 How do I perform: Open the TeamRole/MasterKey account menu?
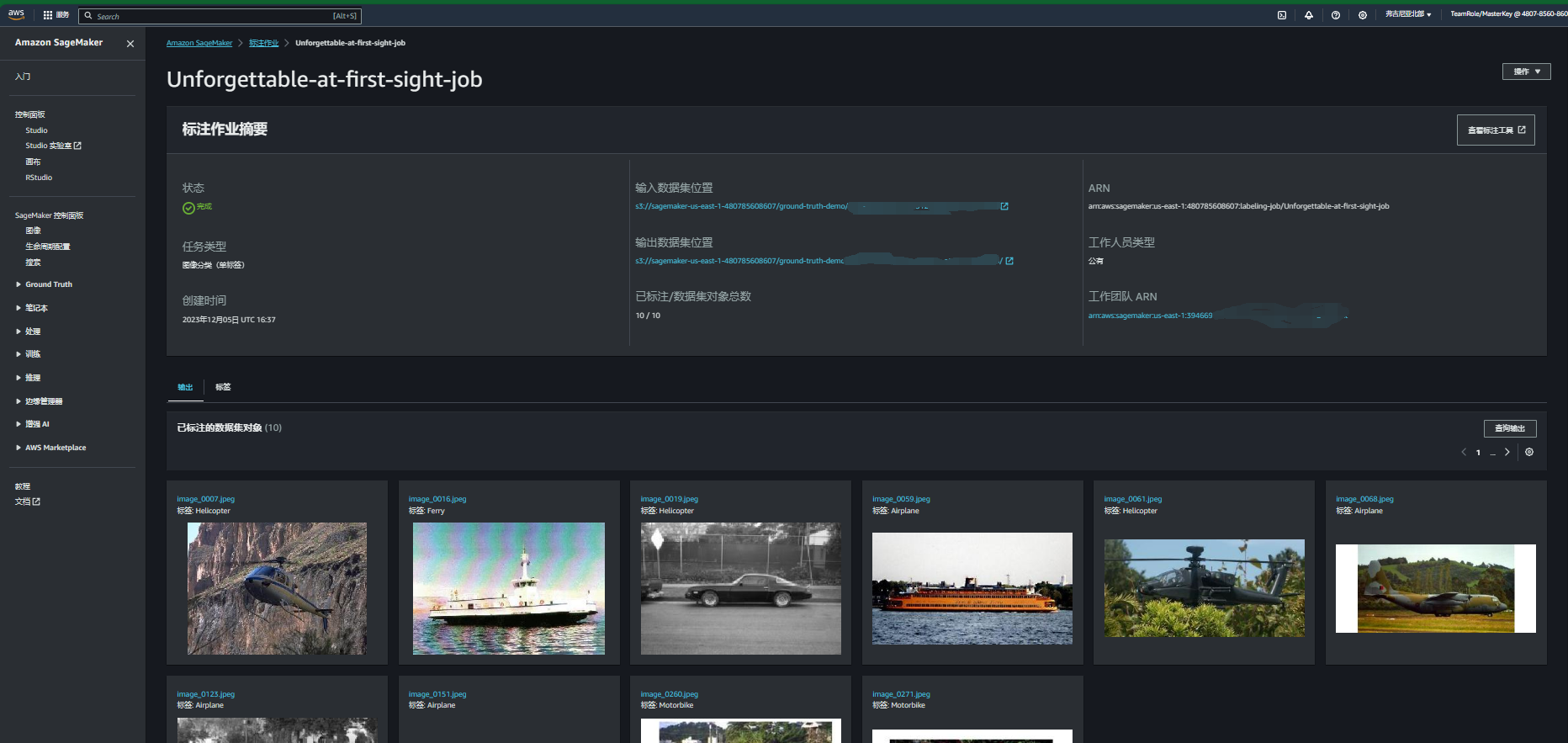click(1508, 14)
